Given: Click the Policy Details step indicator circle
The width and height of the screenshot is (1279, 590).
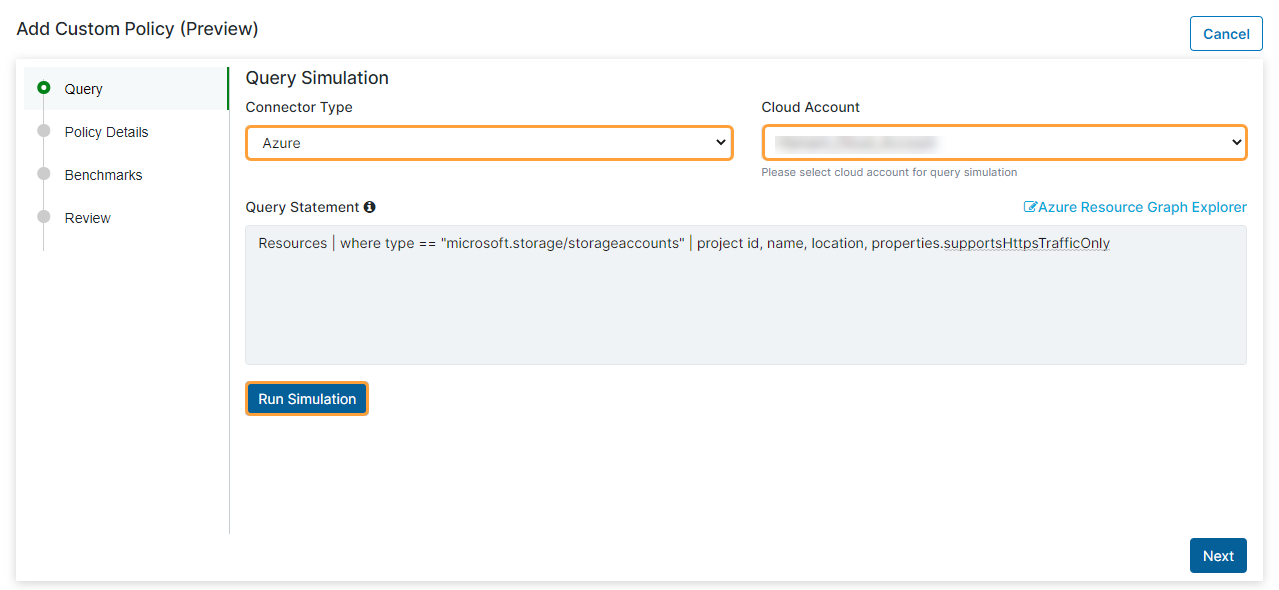Looking at the screenshot, I should click(x=42, y=131).
